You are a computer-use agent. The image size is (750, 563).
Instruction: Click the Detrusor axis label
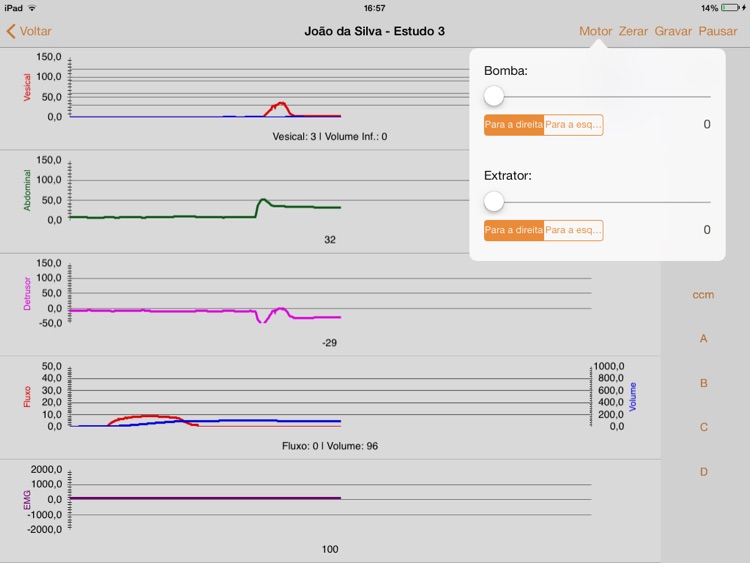[x=27, y=294]
